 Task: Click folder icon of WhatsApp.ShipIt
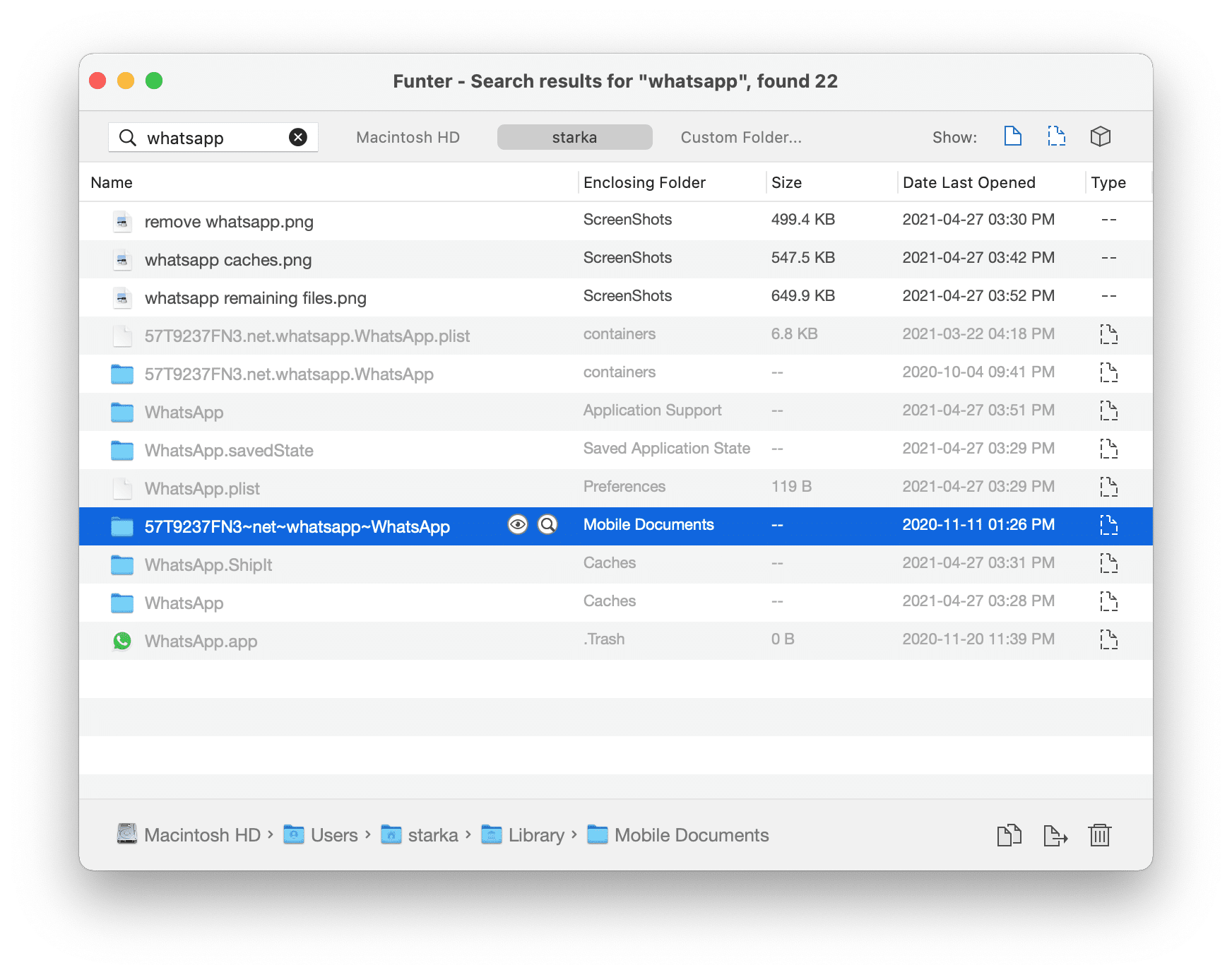[122, 565]
